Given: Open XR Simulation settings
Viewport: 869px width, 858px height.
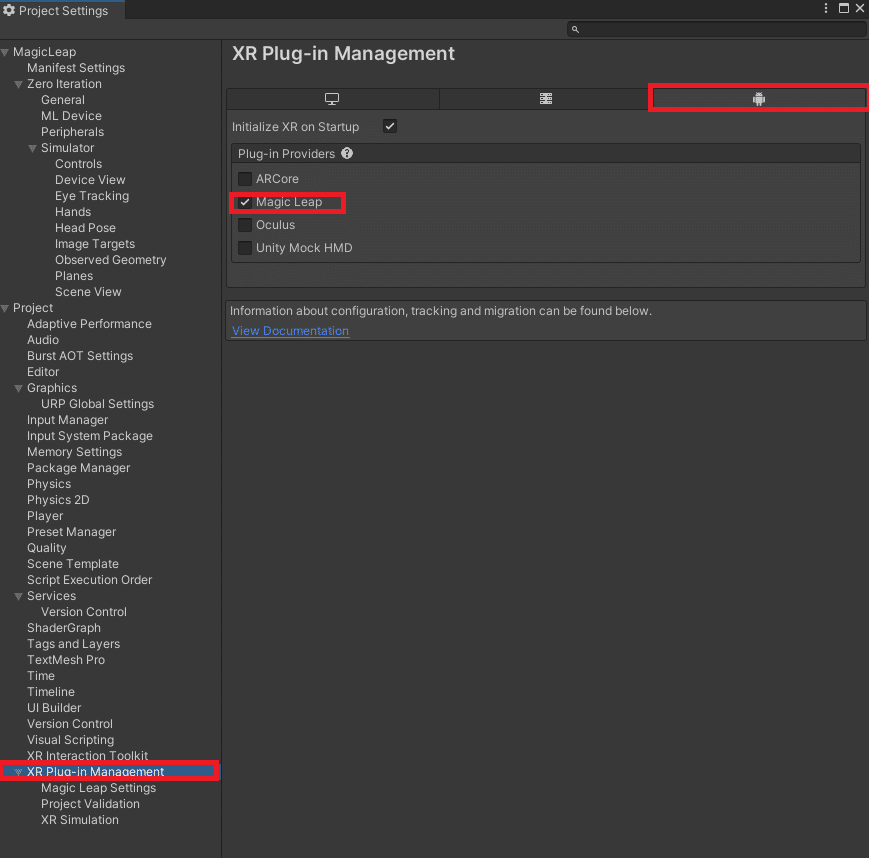Looking at the screenshot, I should click(x=80, y=820).
